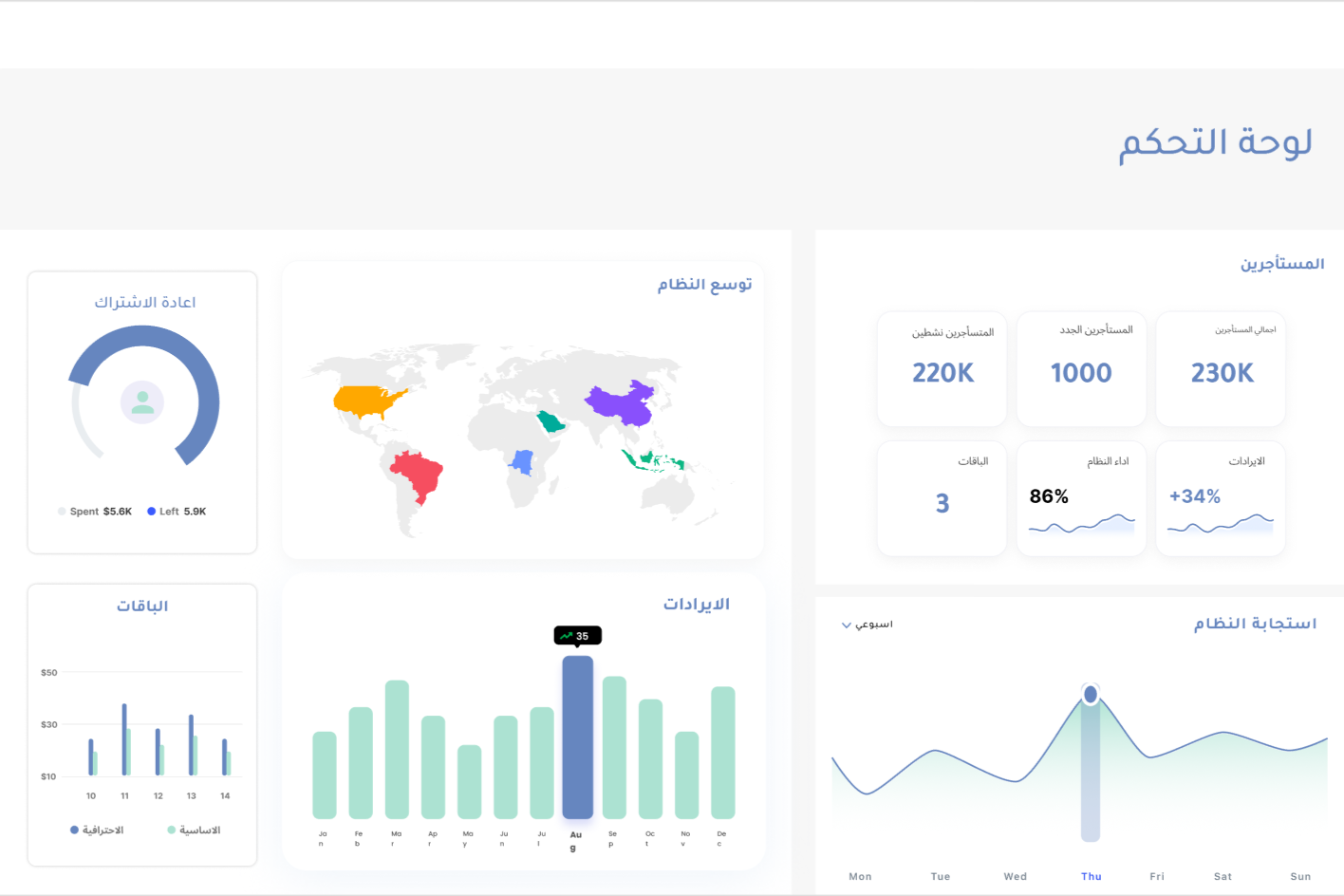Select the Mon label on the response chart
The image size is (1344, 896).
point(860,877)
